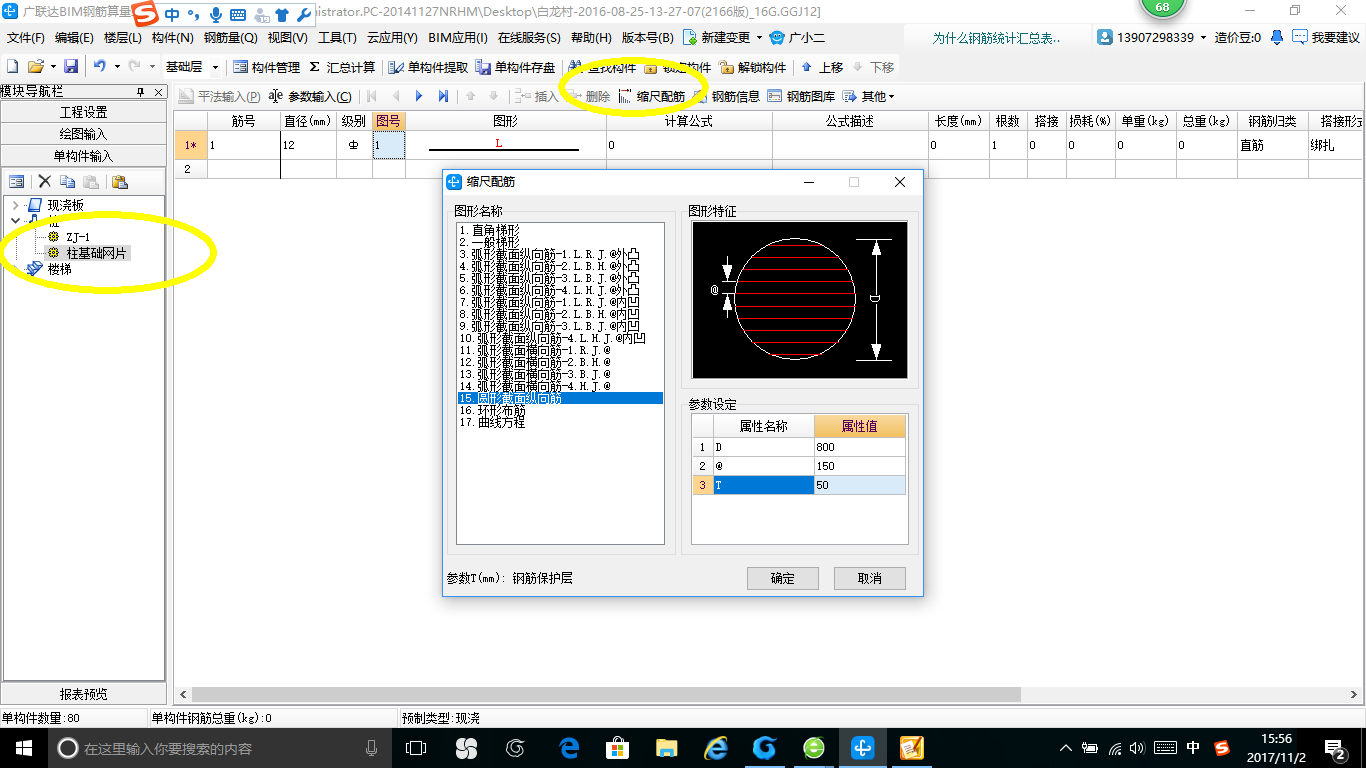Paste special clipboard icon in navigation panel
1366x768 pixels.
tap(120, 181)
